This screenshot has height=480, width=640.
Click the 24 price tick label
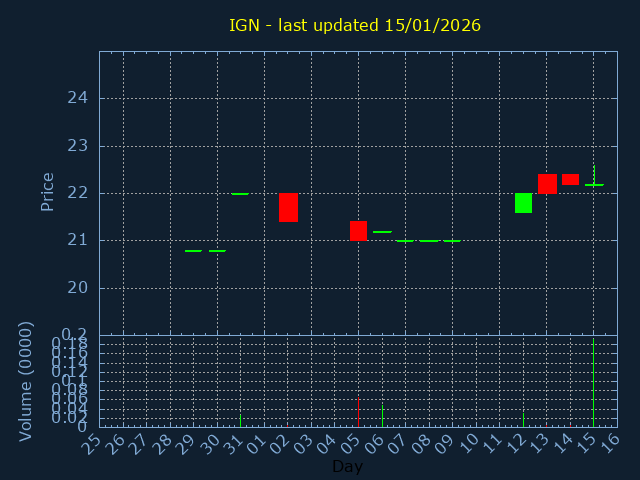click(77, 98)
